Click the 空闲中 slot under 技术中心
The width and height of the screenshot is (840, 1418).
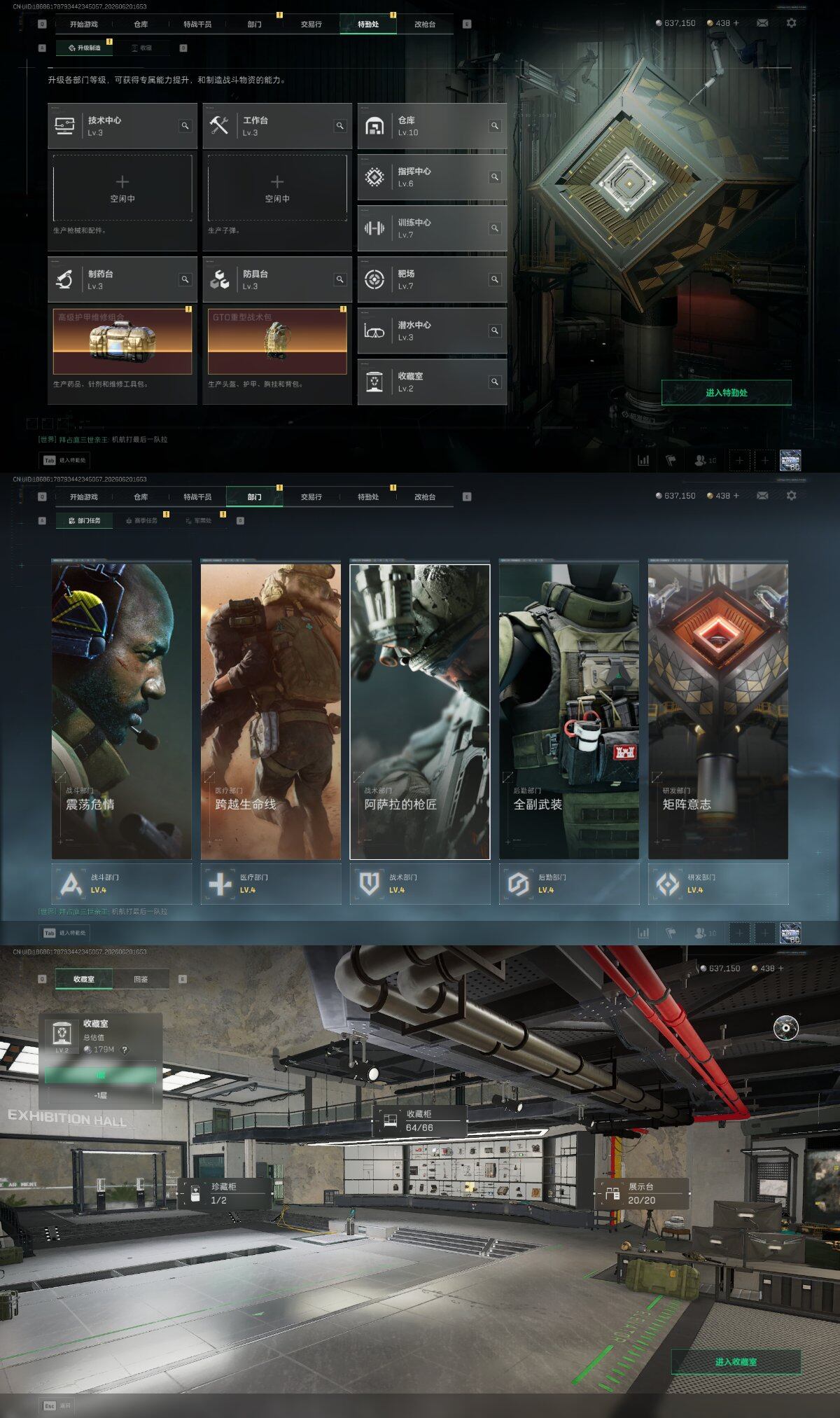[x=122, y=188]
